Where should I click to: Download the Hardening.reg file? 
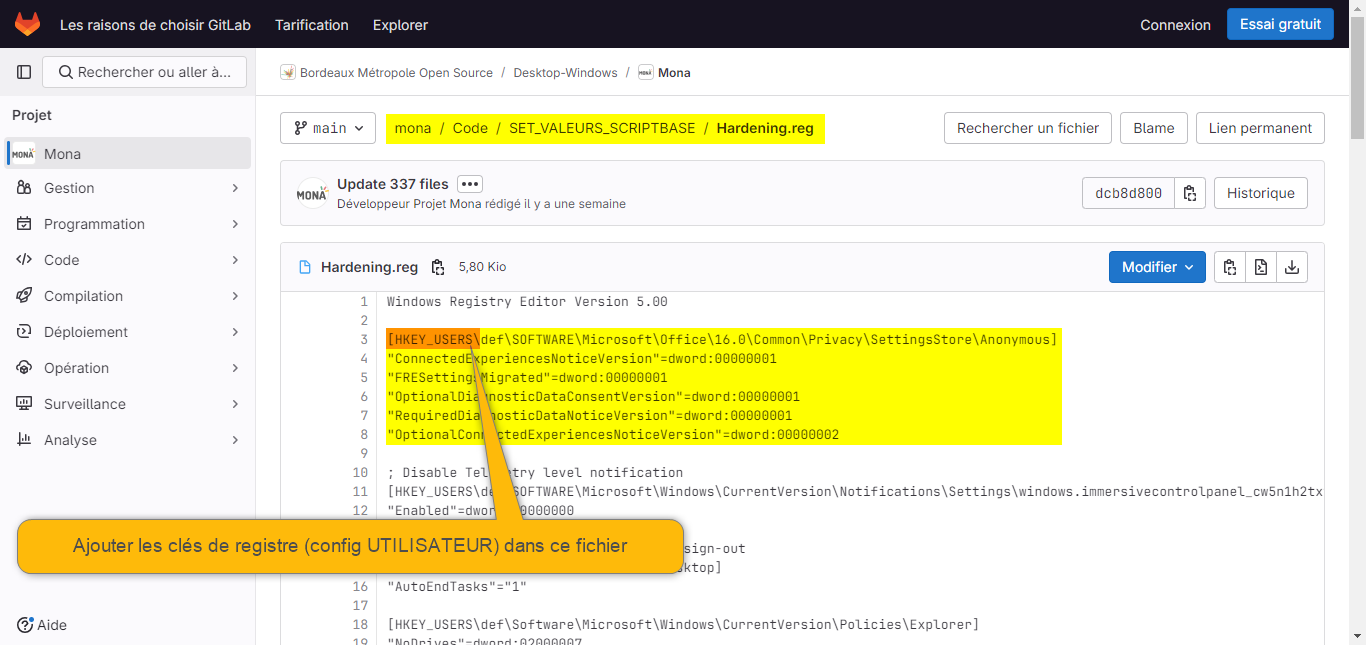(1292, 267)
